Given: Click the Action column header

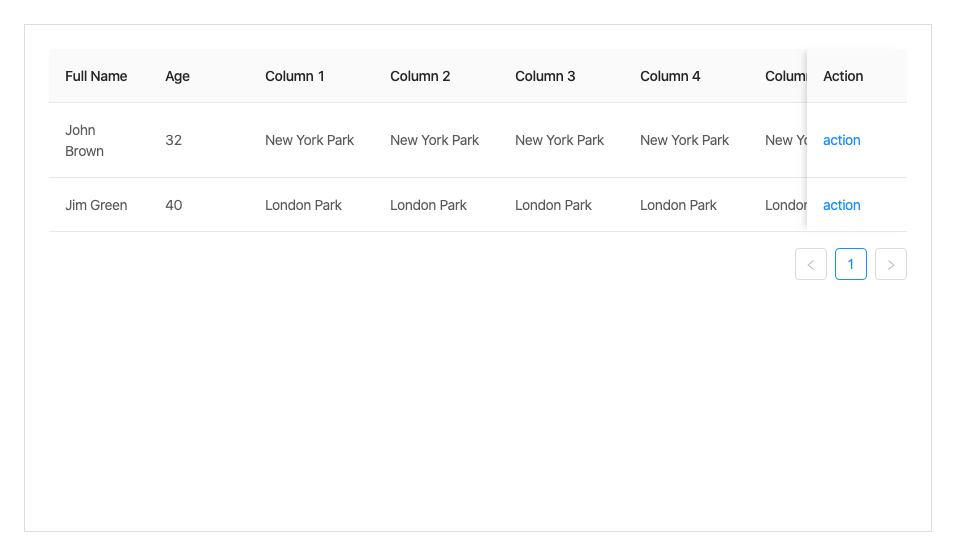Looking at the screenshot, I should pyautogui.click(x=843, y=76).
